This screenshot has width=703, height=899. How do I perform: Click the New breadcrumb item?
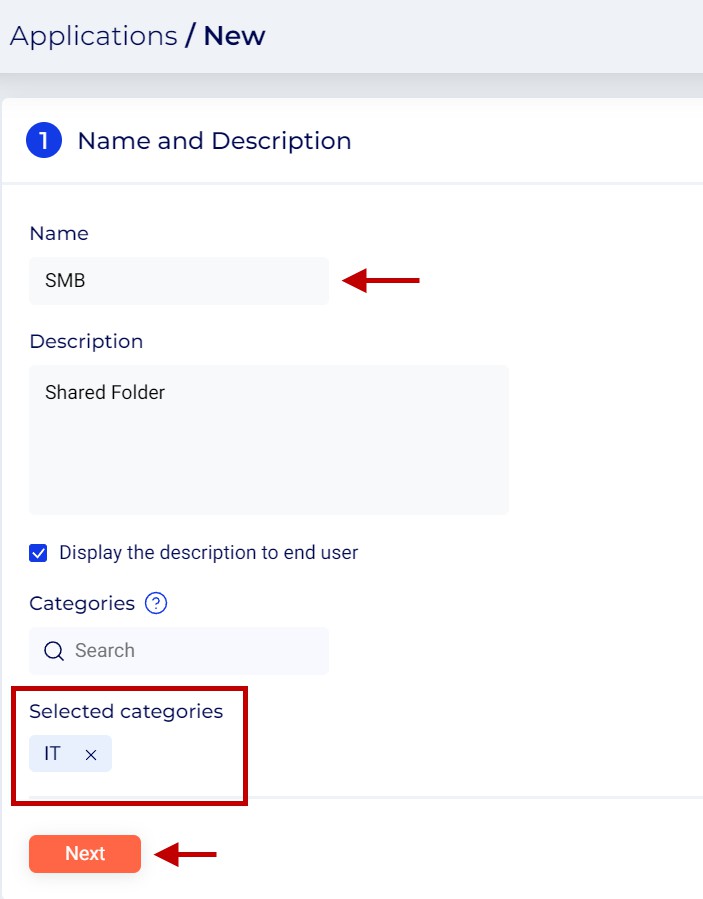click(x=234, y=36)
